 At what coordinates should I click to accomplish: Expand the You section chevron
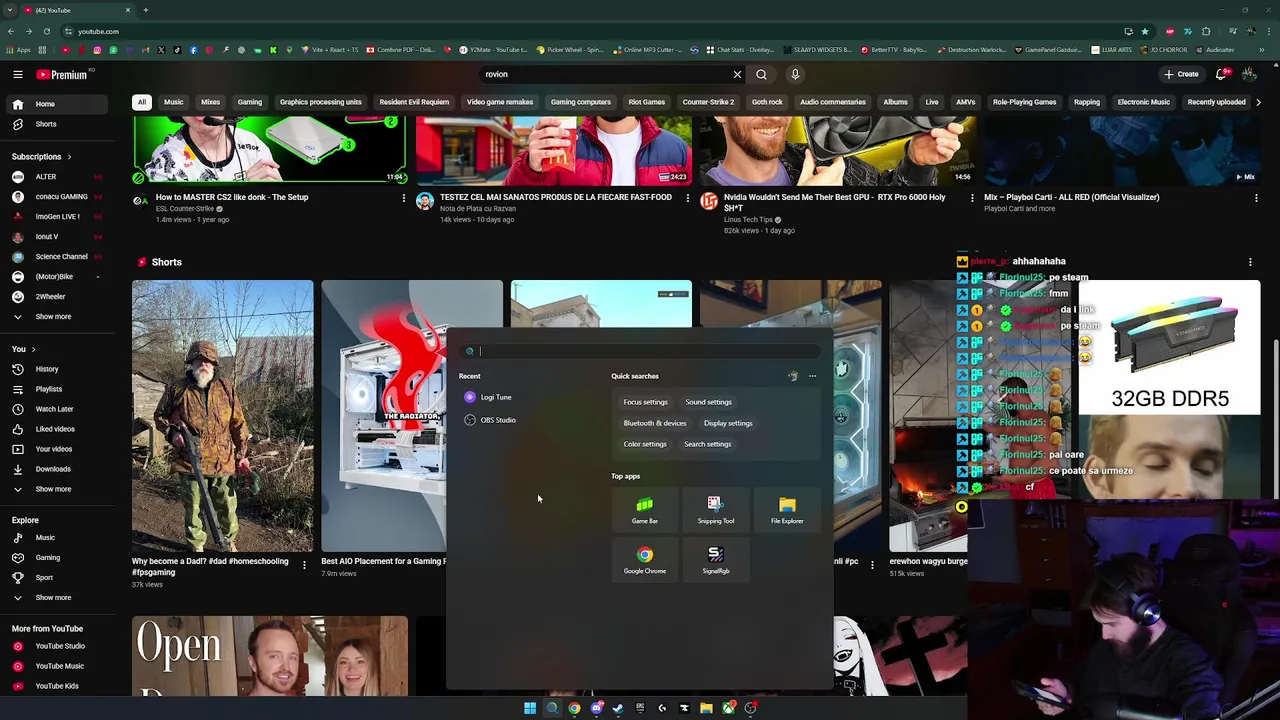(33, 349)
